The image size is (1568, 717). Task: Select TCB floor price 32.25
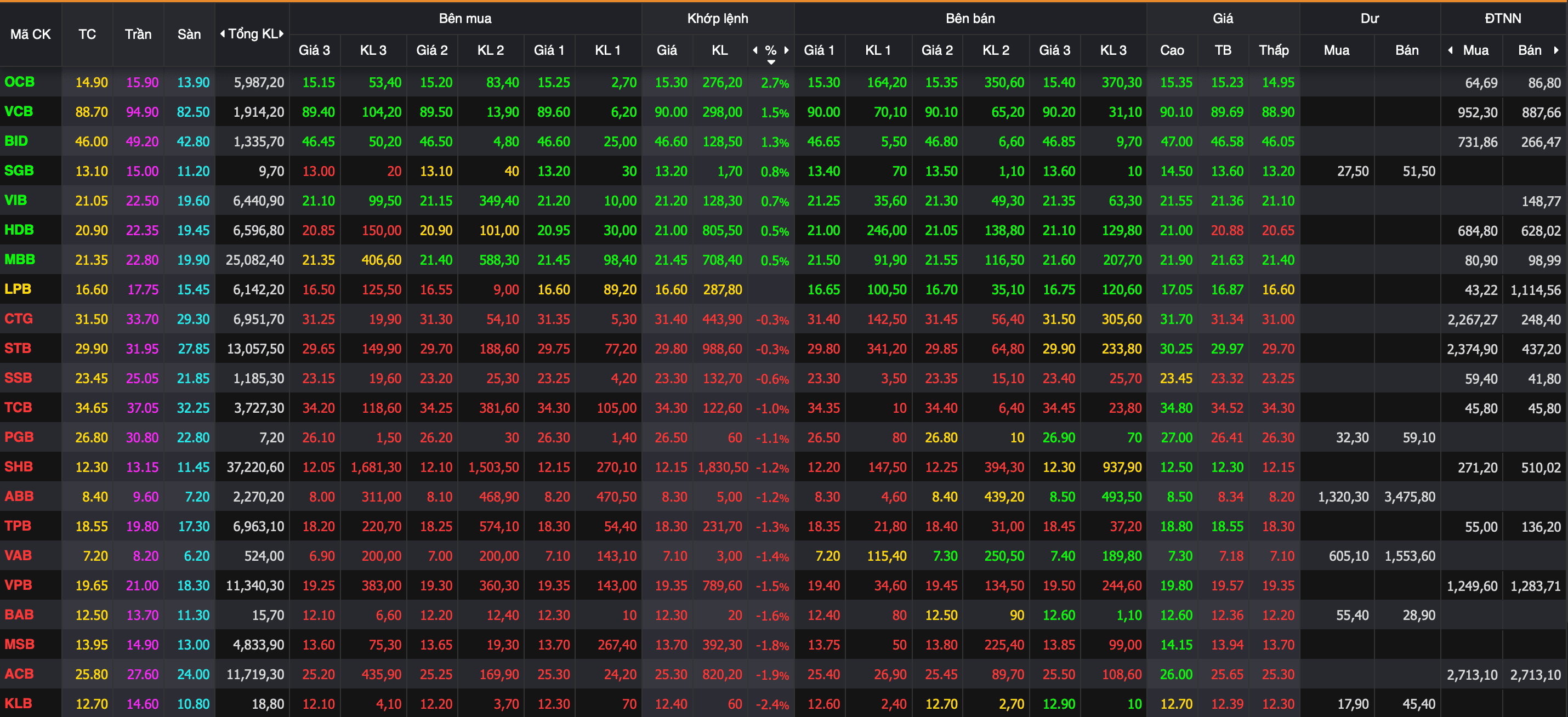point(193,408)
